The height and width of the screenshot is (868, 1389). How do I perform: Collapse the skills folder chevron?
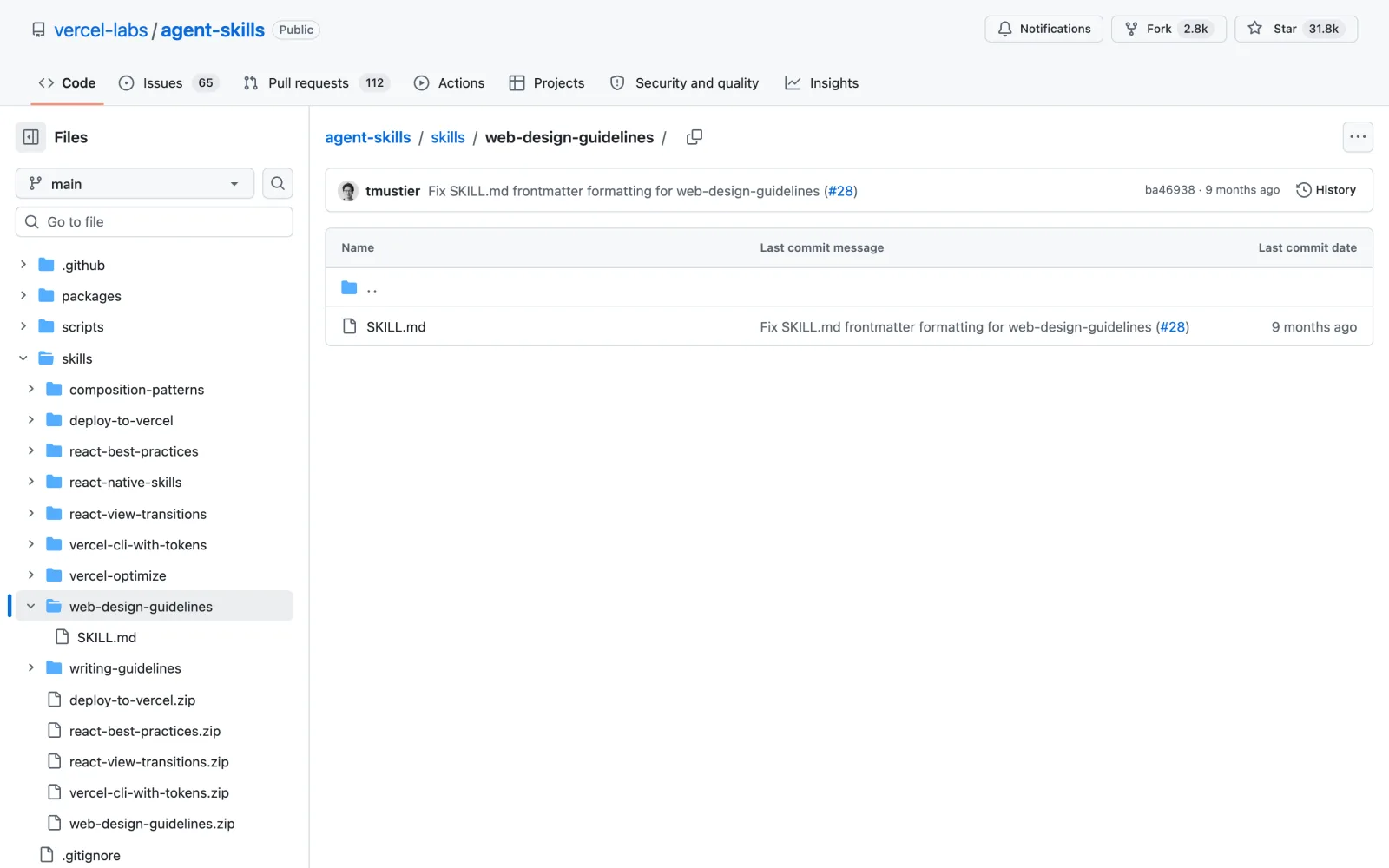tap(23, 358)
